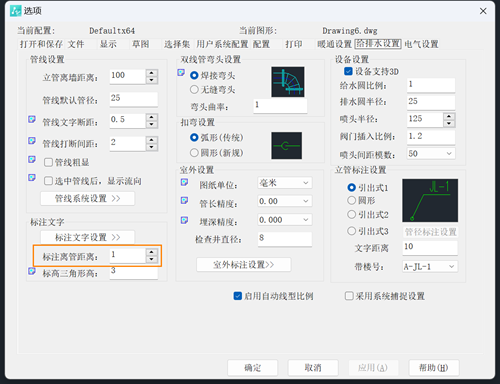Click the 取消 button
This screenshot has width=500, height=384.
313,368
